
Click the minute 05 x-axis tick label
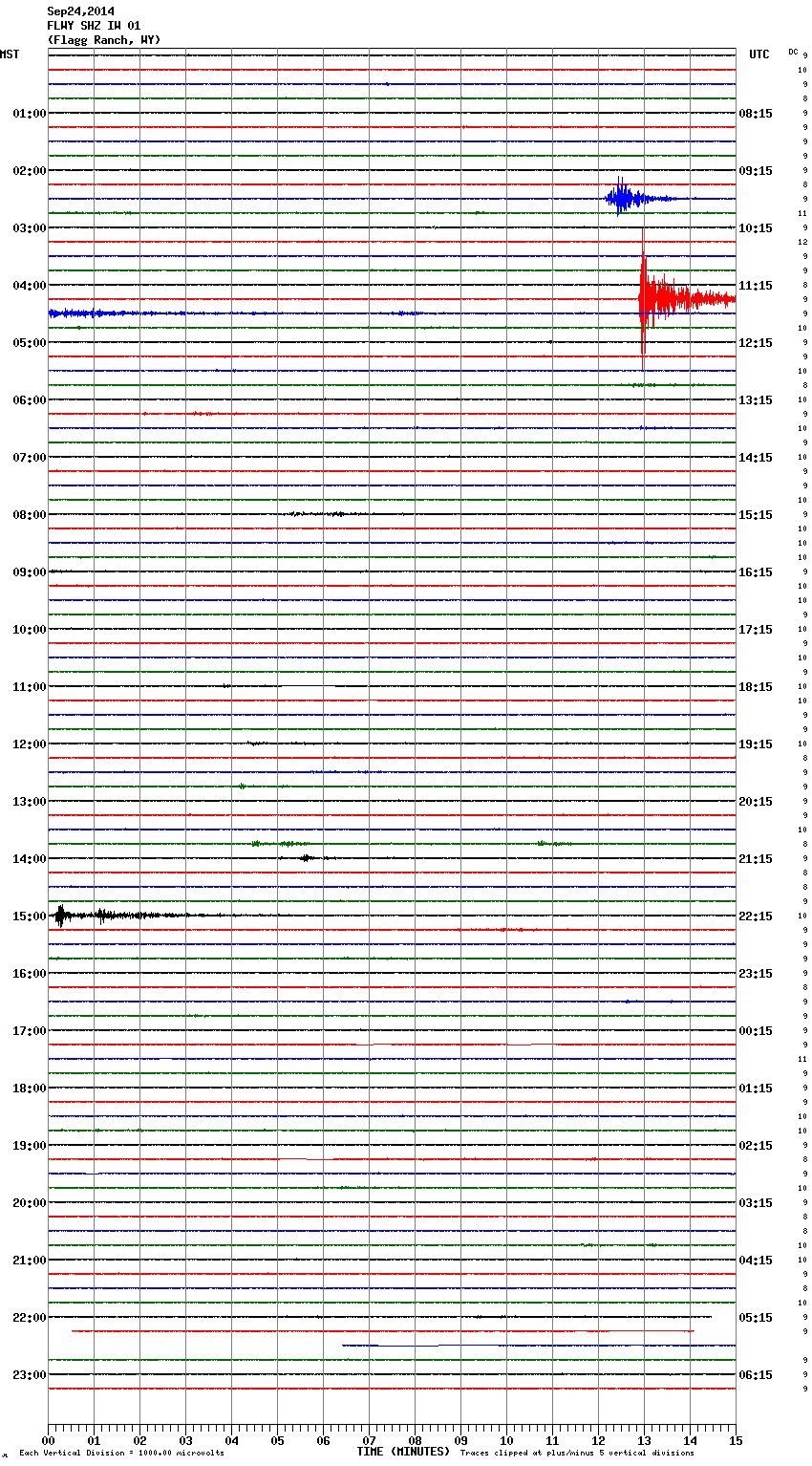tap(277, 1440)
